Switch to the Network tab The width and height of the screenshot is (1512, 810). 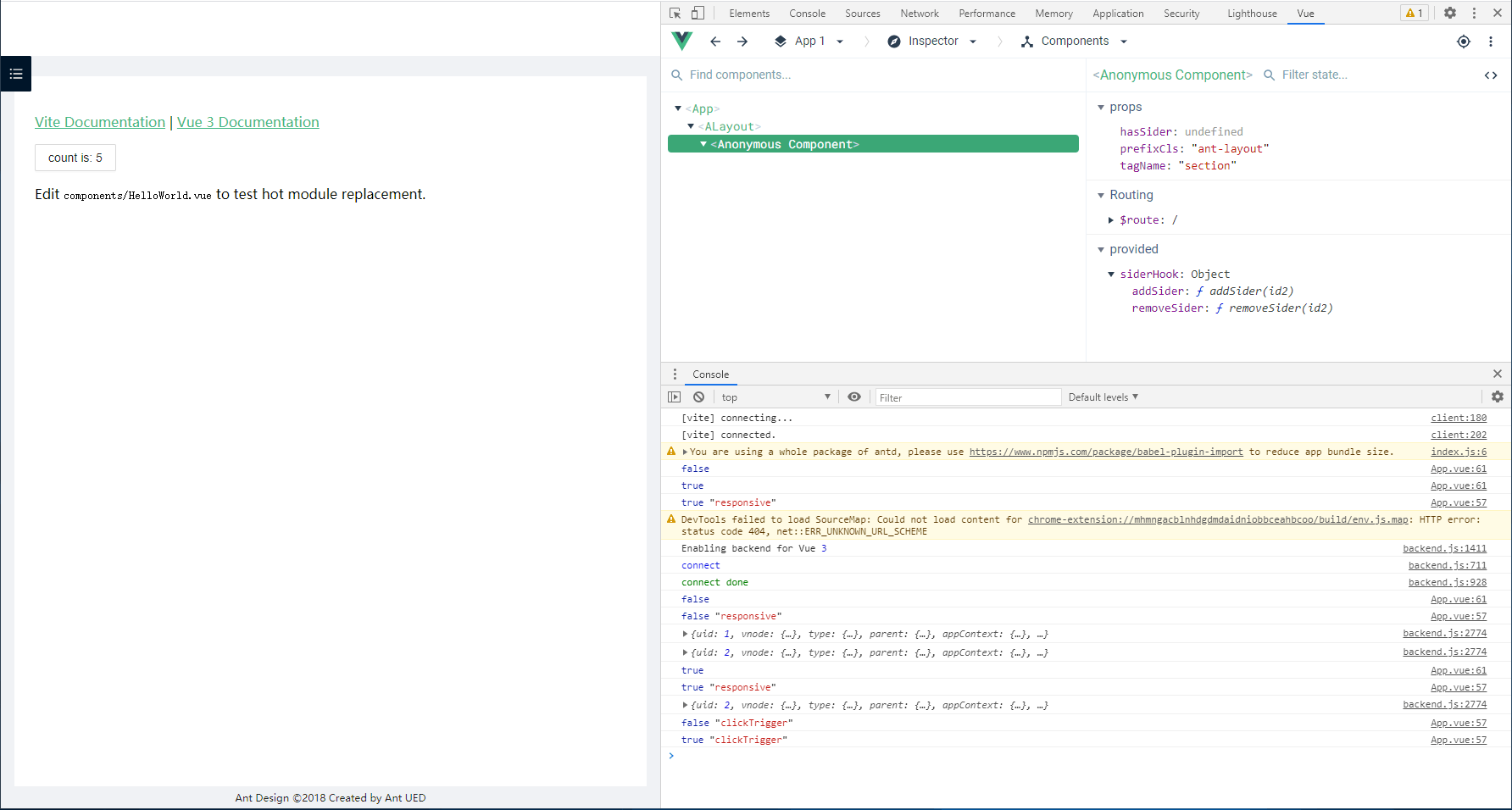[919, 14]
